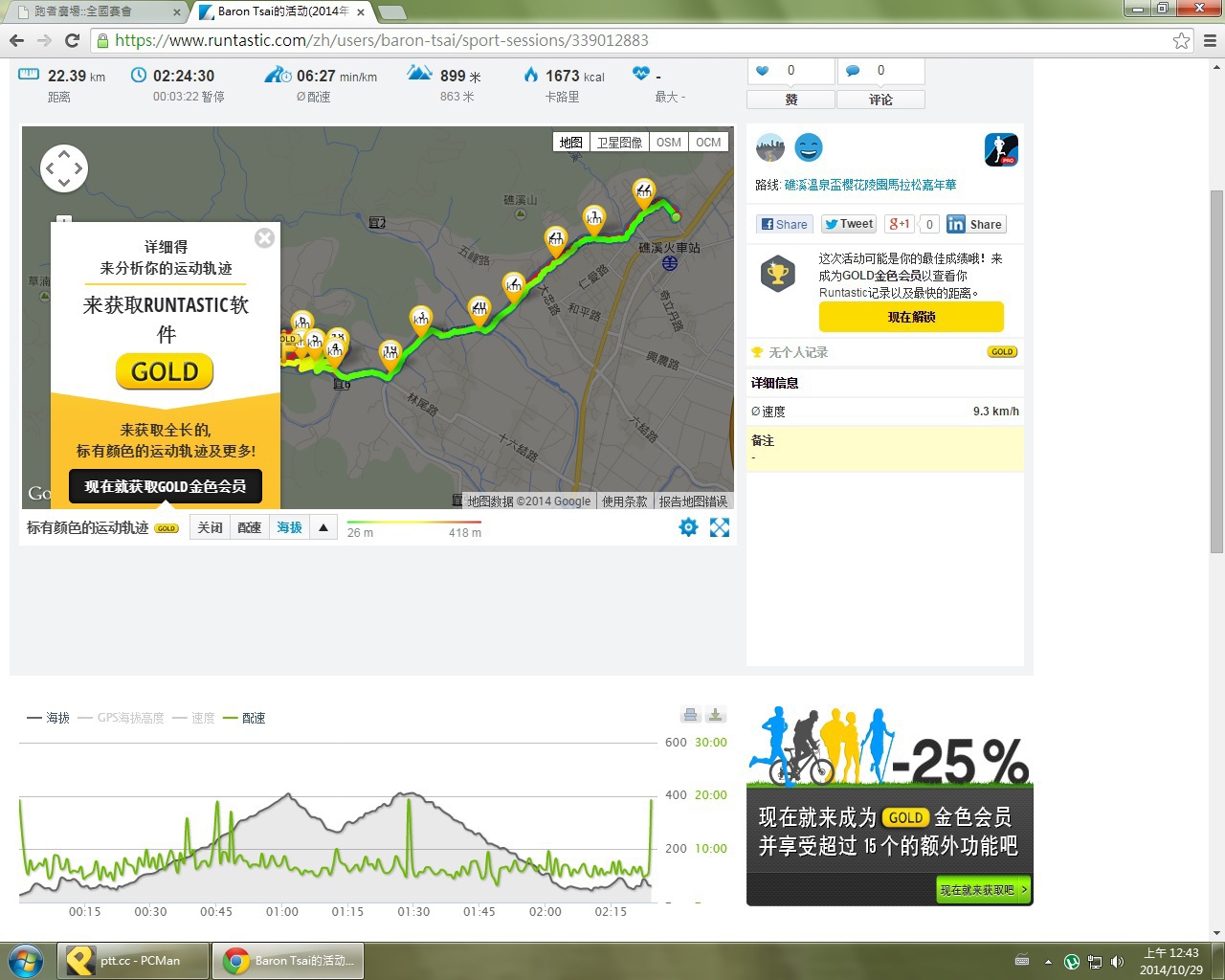Open the Chrome menu (three bars)
This screenshot has width=1225, height=980.
(1210, 40)
